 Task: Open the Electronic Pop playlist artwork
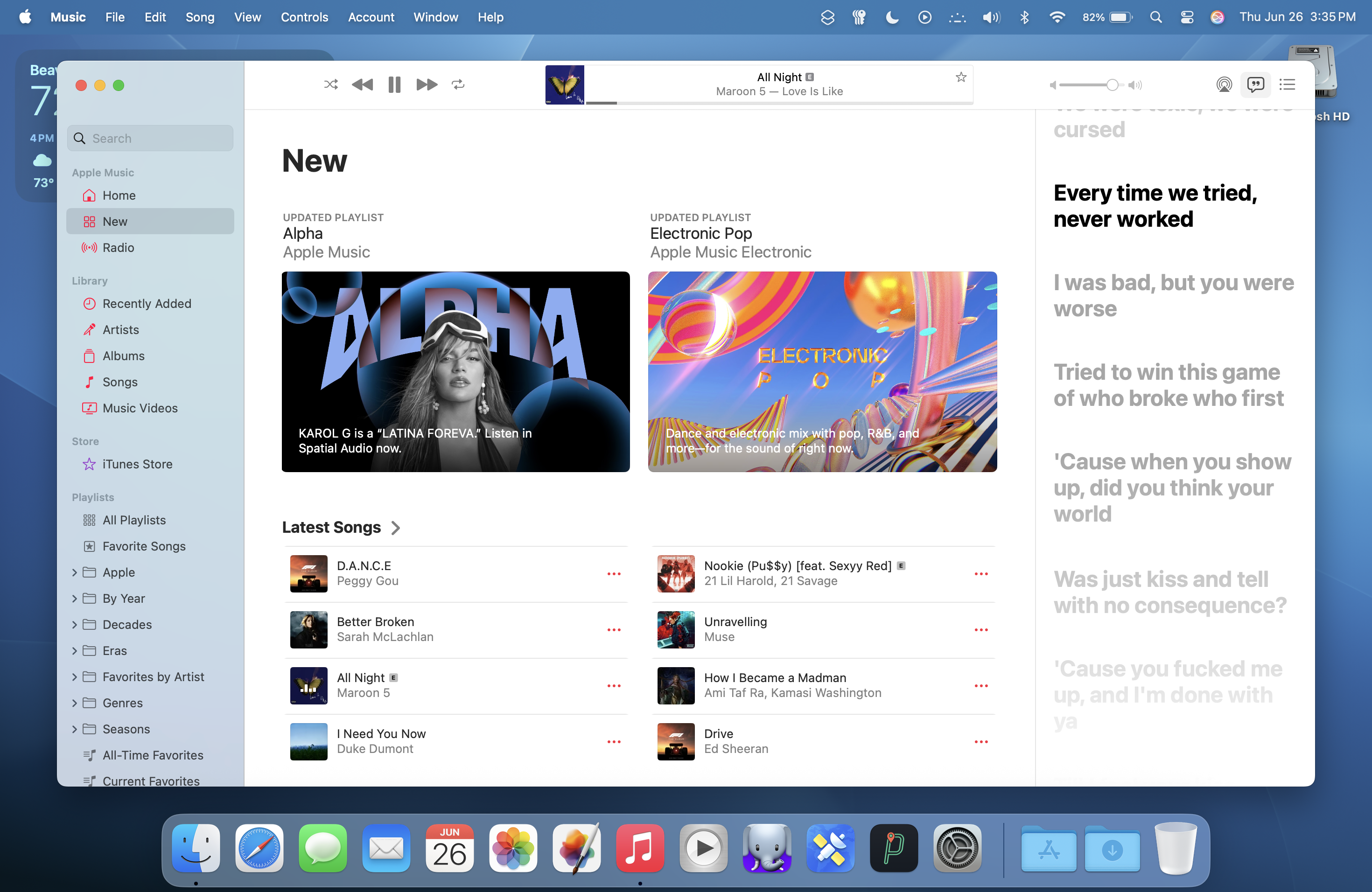823,372
